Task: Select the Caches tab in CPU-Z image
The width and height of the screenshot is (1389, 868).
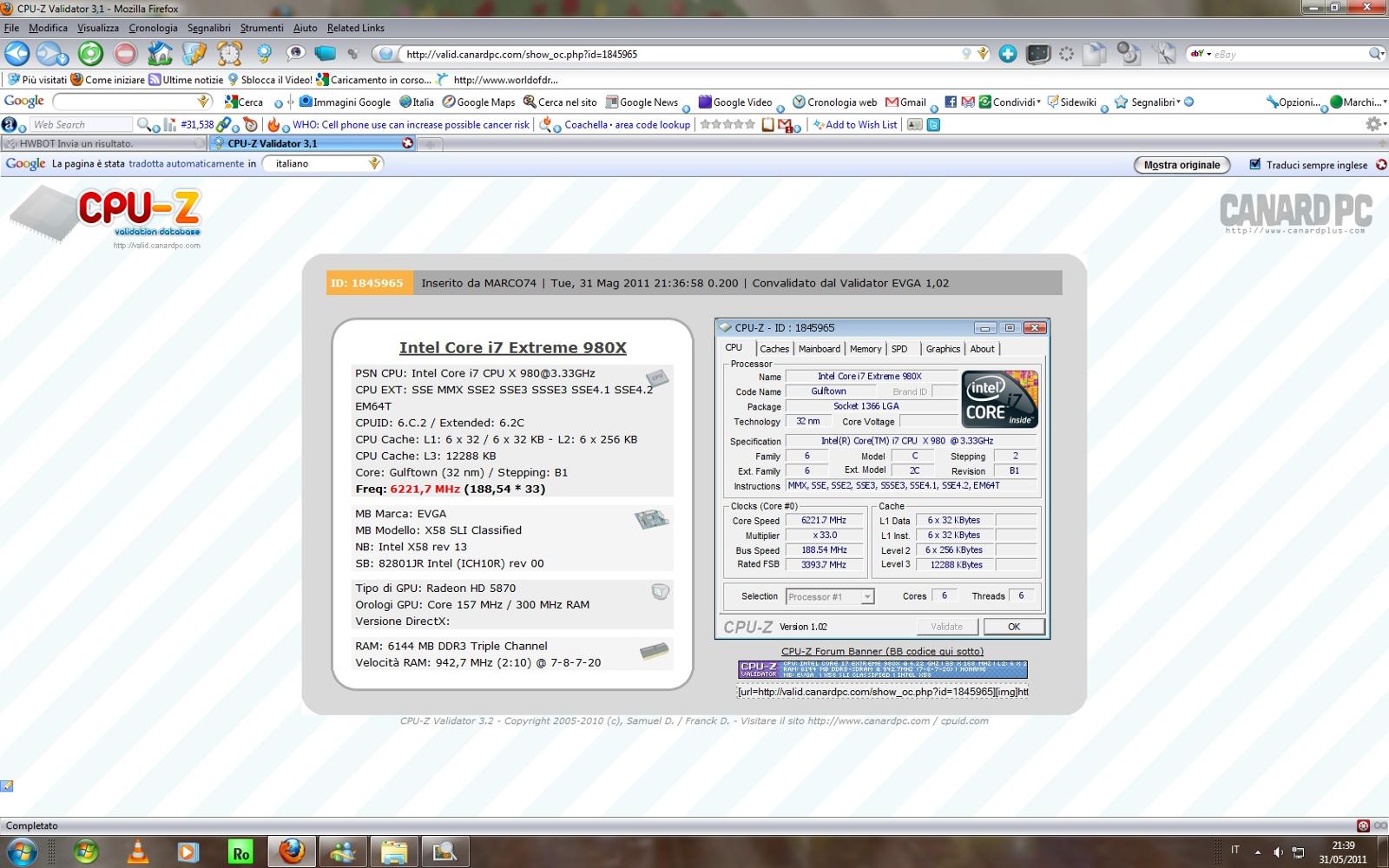Action: 774,349
